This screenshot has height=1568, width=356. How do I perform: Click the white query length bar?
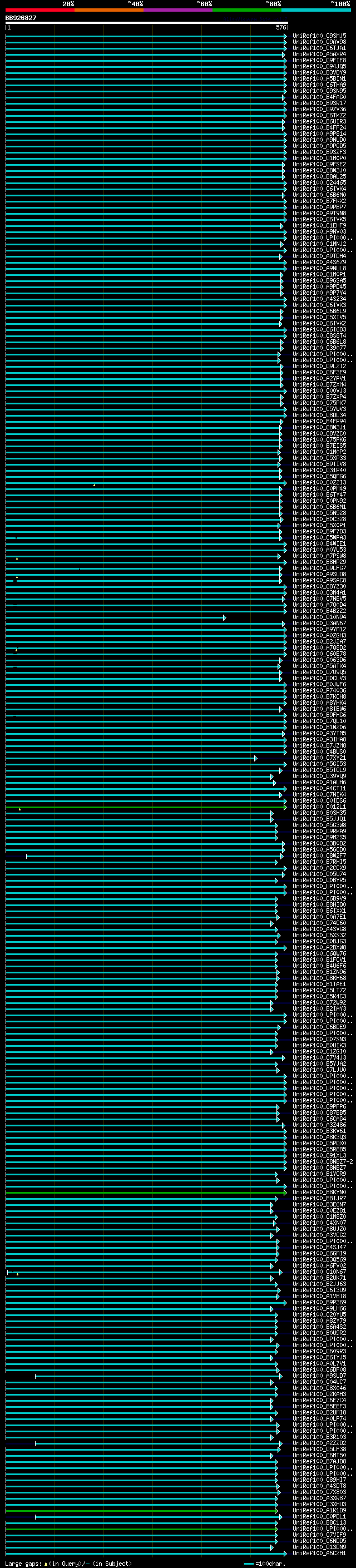click(147, 23)
